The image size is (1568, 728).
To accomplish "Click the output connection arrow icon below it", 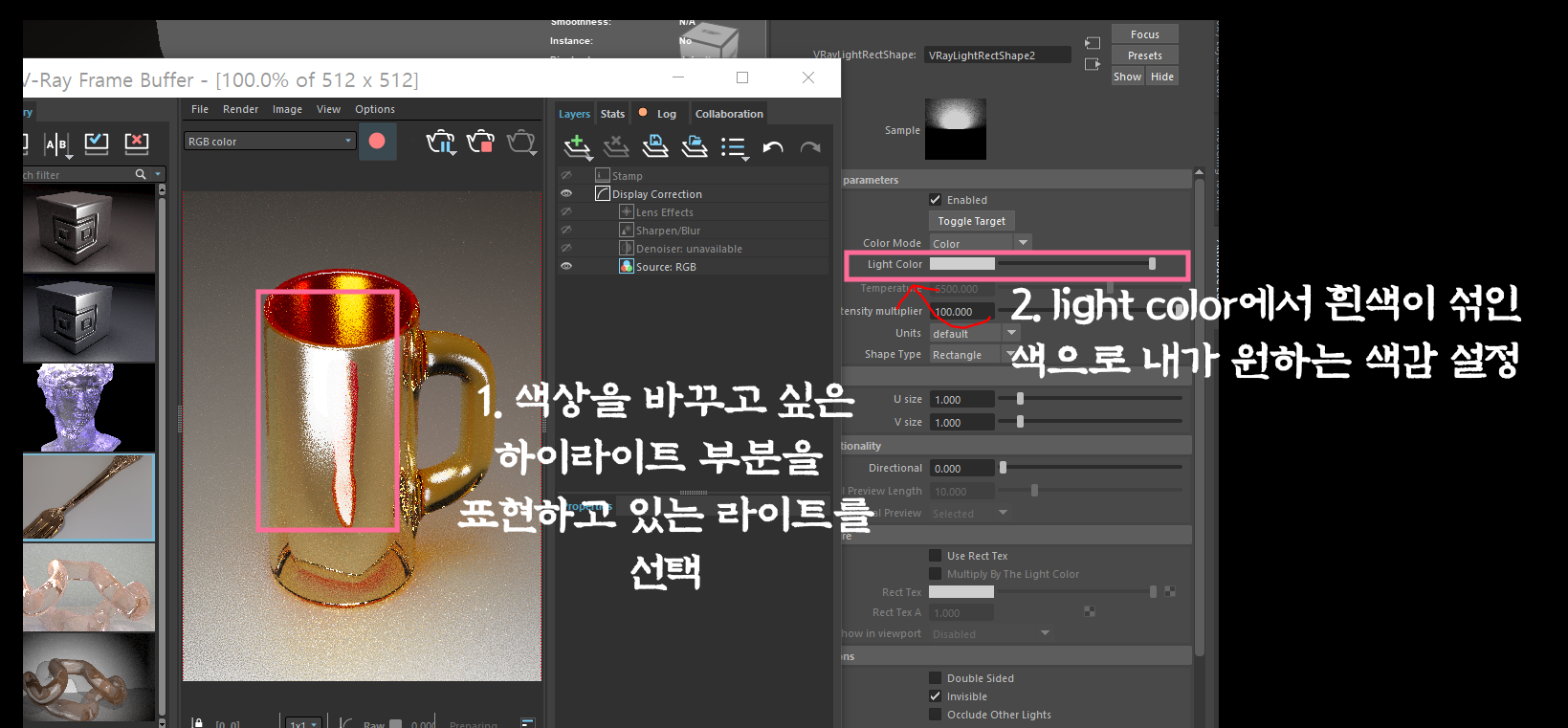I will pyautogui.click(x=1093, y=64).
